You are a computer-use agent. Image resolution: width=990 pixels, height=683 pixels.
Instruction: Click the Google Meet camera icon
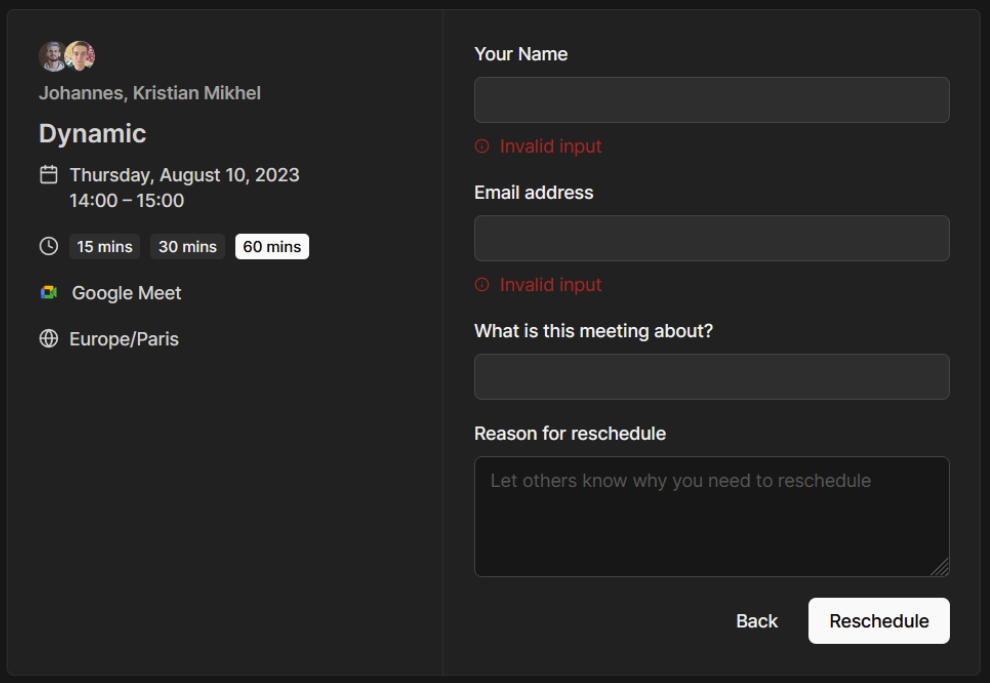point(49,292)
